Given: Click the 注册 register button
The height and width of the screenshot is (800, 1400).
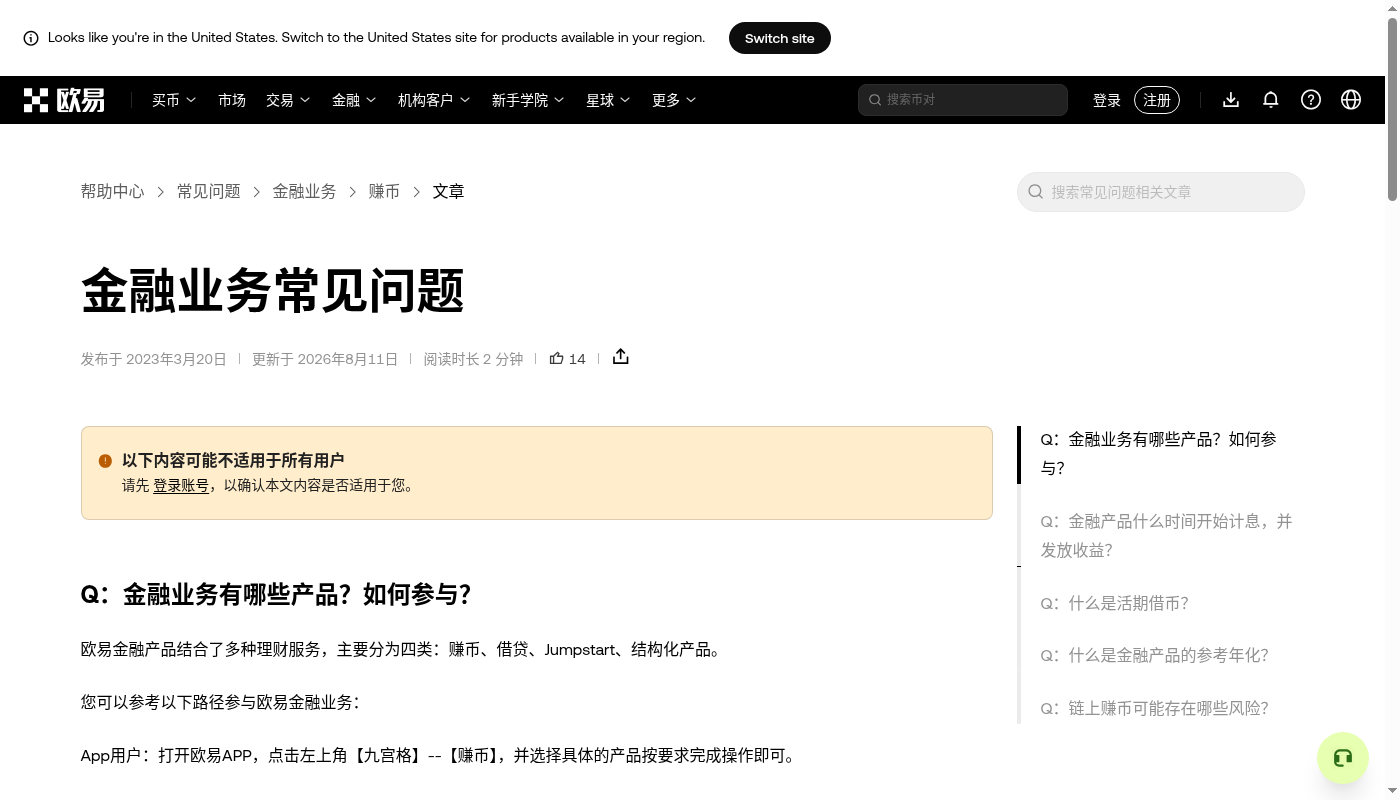Looking at the screenshot, I should point(1157,100).
